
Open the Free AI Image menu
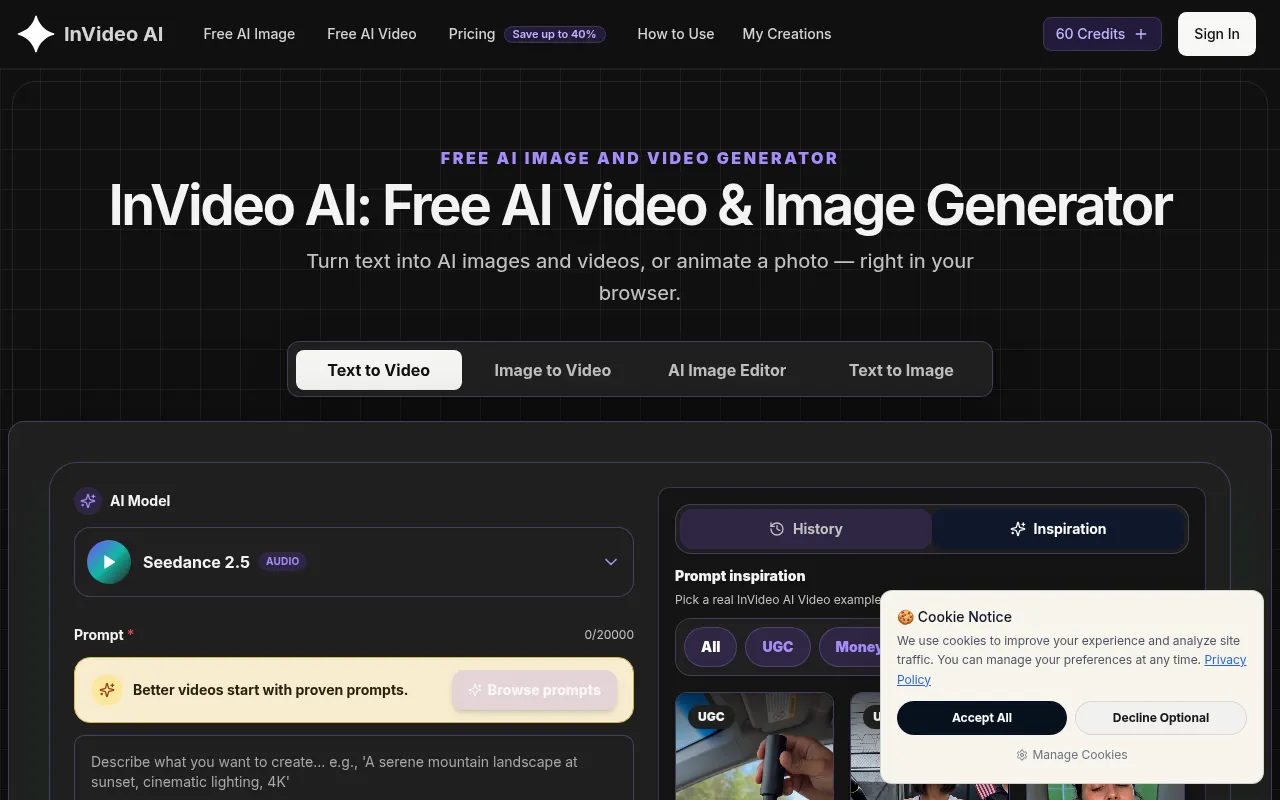click(249, 34)
